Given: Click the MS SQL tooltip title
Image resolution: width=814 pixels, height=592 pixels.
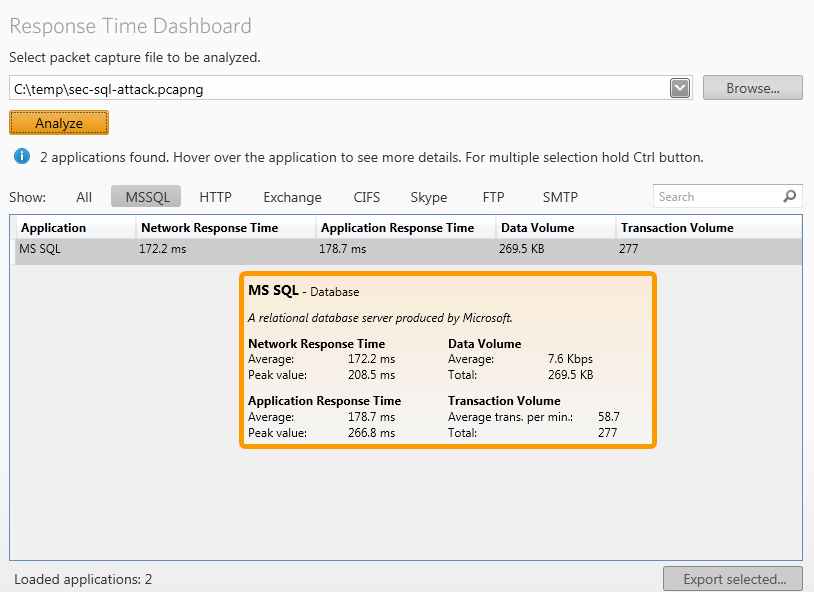Looking at the screenshot, I should pyautogui.click(x=273, y=290).
